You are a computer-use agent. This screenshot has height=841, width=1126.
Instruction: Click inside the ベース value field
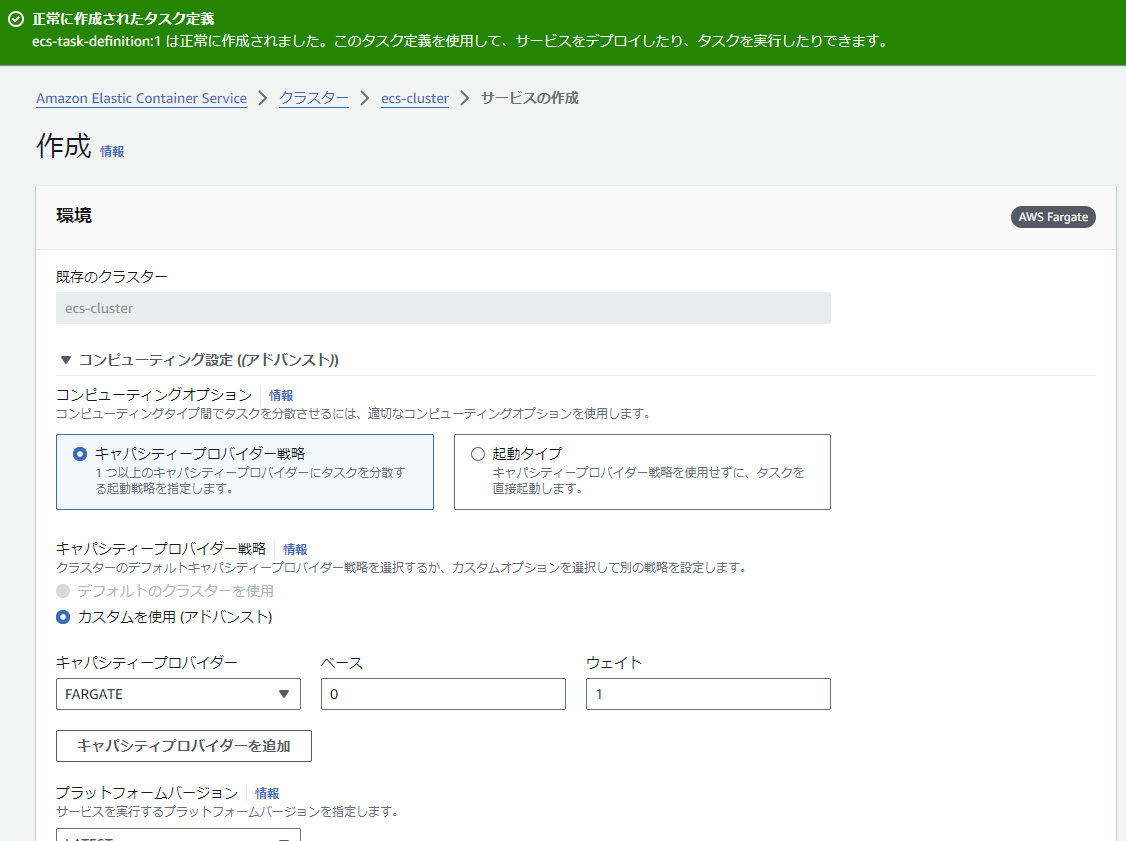[x=443, y=694]
